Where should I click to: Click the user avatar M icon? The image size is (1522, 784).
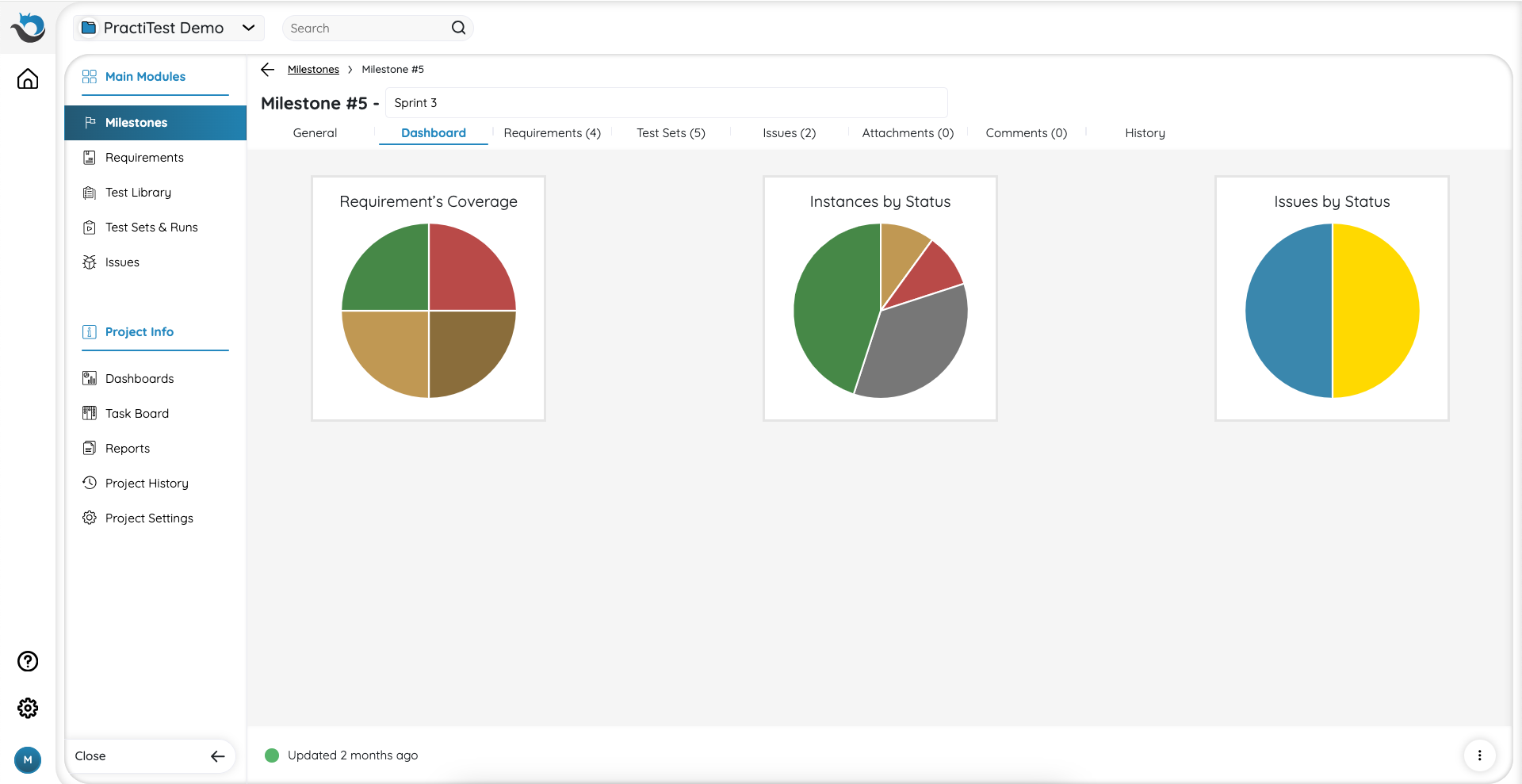pos(28,759)
